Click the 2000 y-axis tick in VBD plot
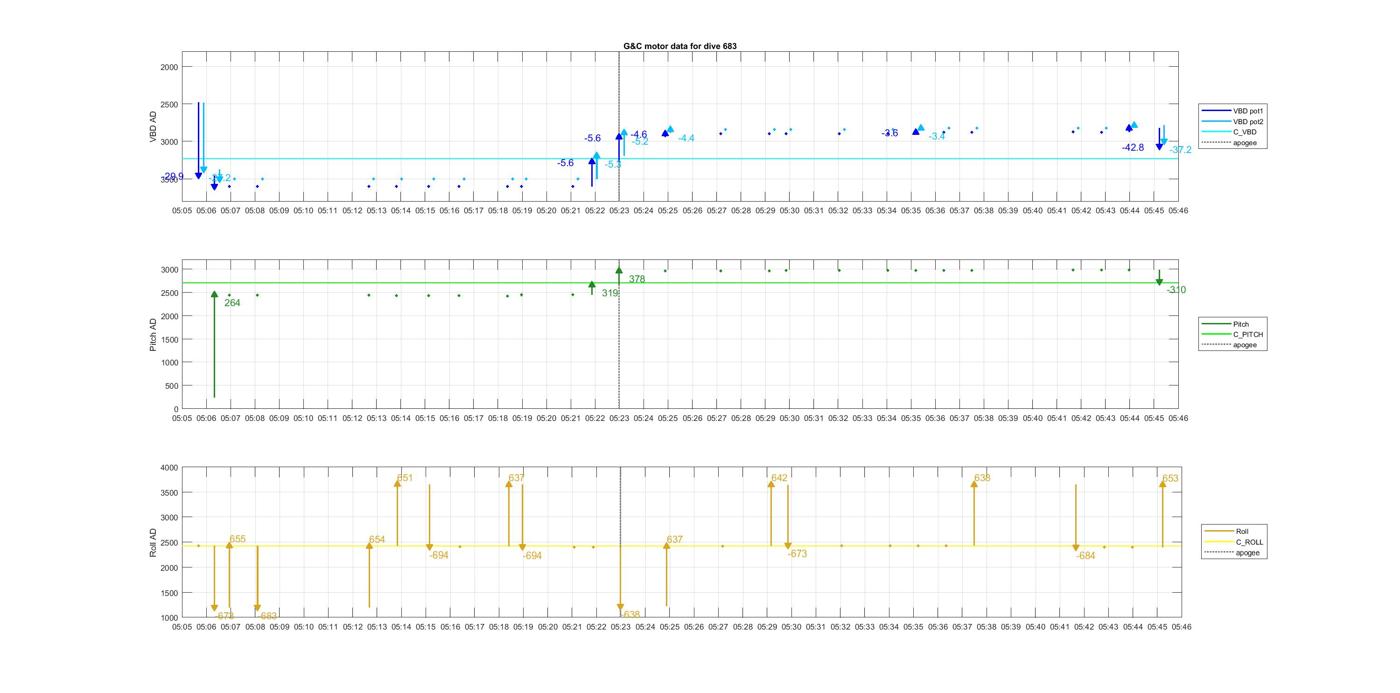 [x=169, y=66]
